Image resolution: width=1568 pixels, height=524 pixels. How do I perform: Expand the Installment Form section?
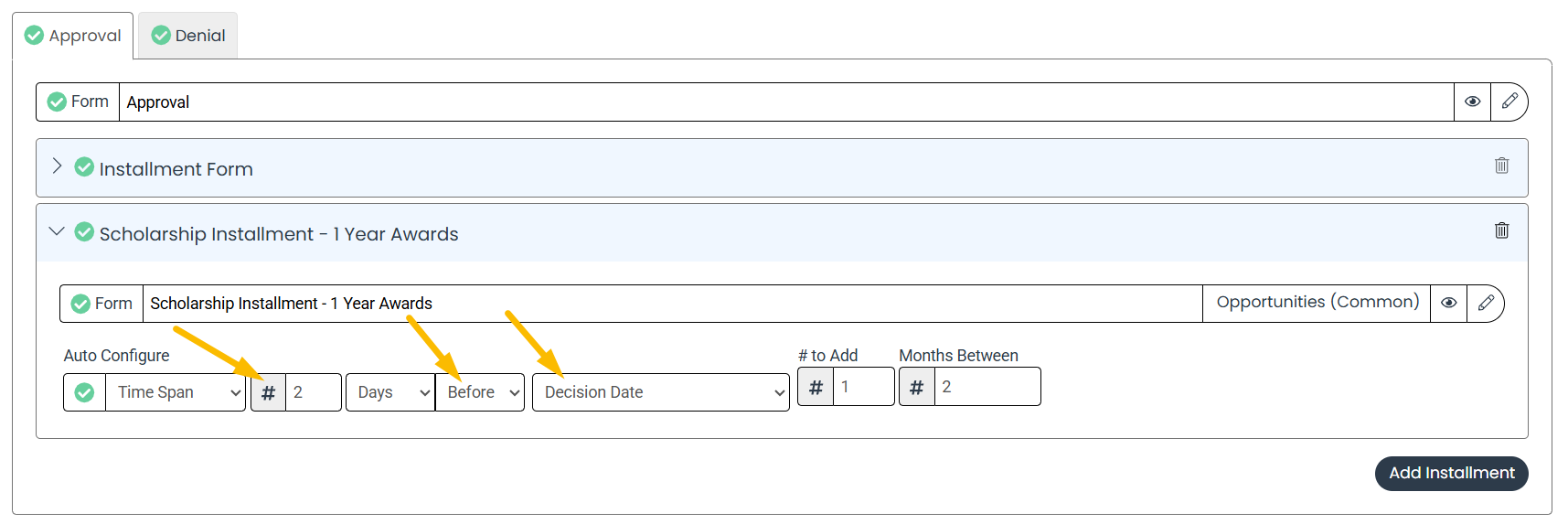[57, 166]
